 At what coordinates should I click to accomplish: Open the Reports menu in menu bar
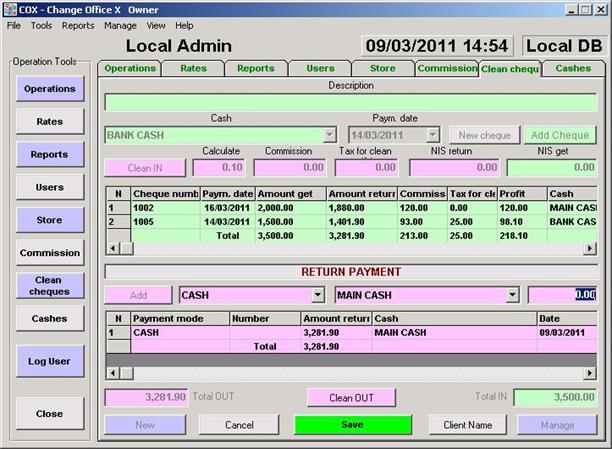(x=77, y=25)
